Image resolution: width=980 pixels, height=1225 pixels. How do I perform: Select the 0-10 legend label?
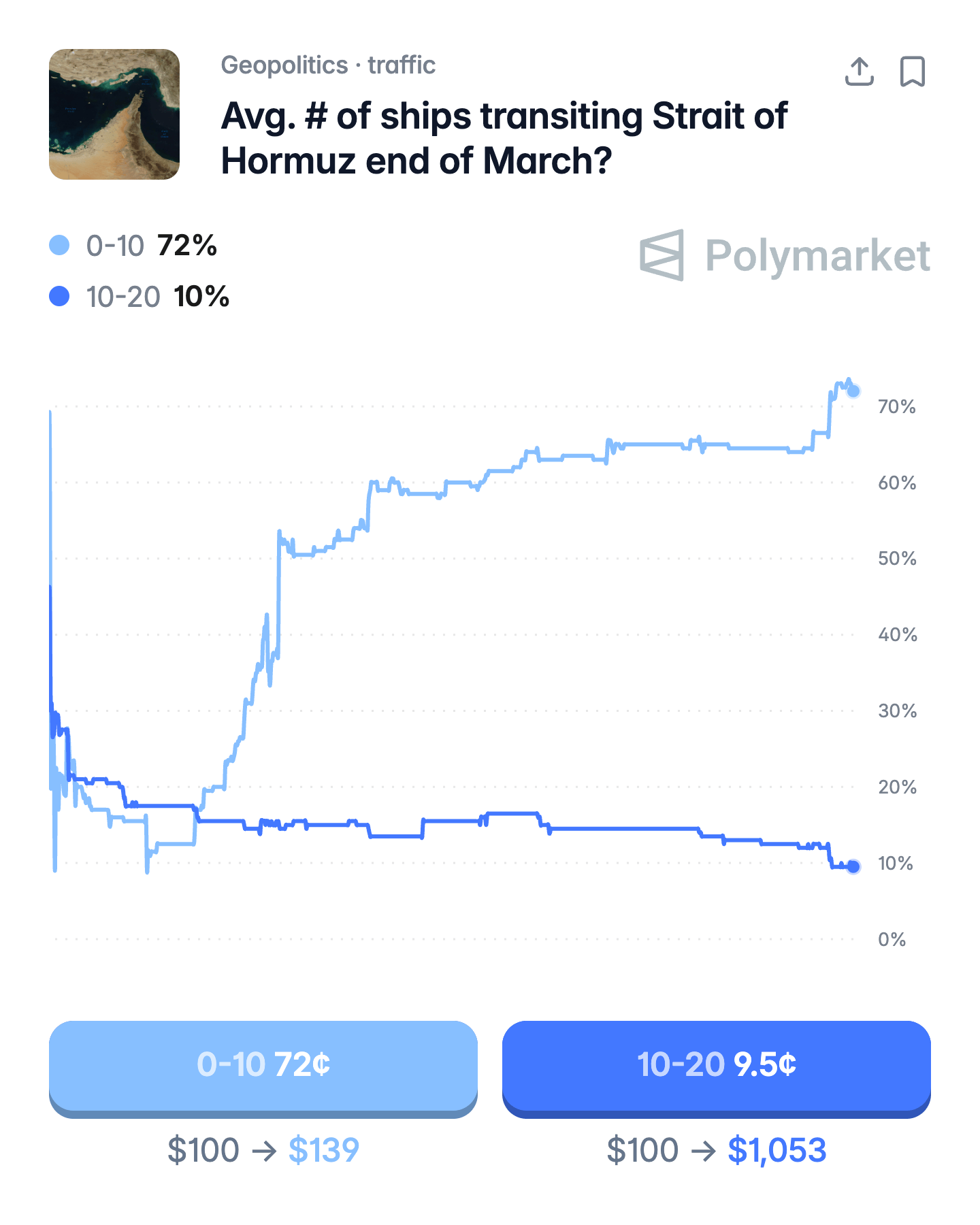(115, 246)
